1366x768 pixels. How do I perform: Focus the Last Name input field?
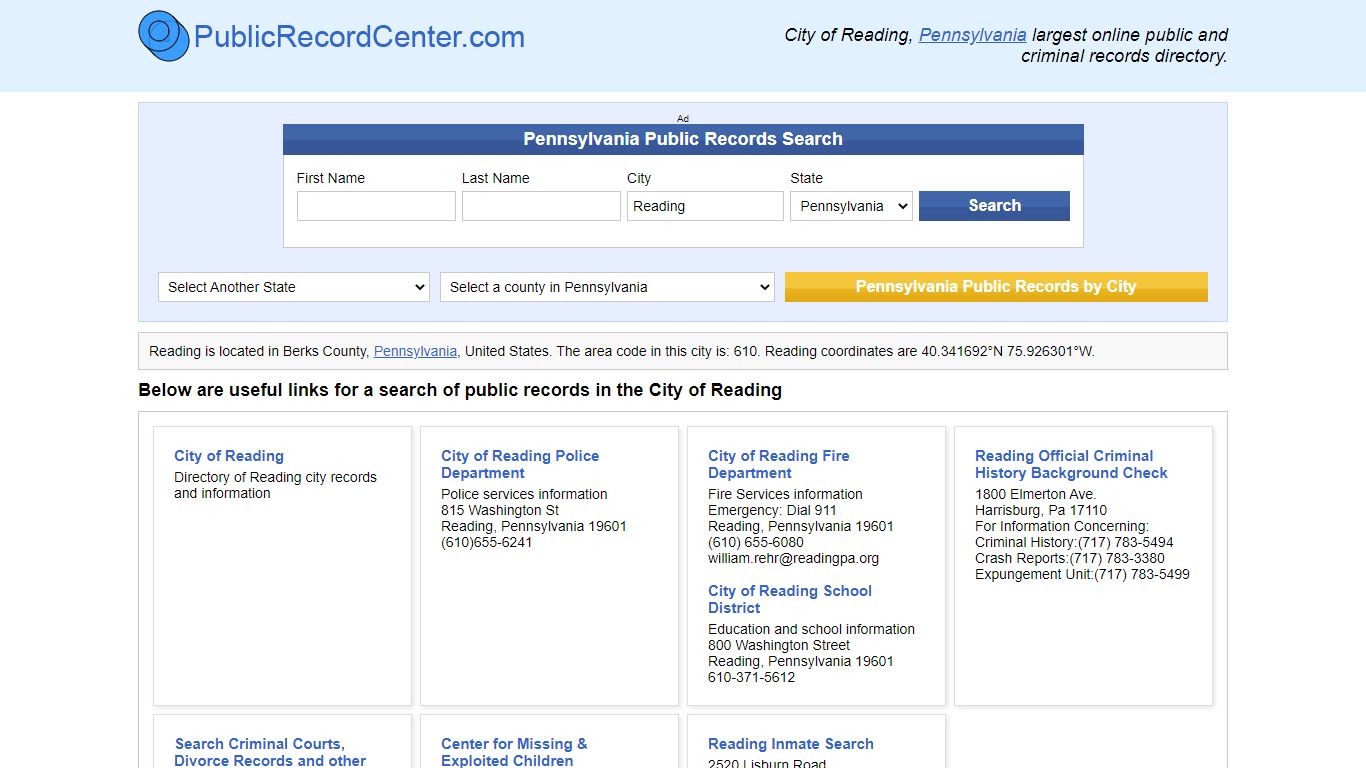coord(541,206)
